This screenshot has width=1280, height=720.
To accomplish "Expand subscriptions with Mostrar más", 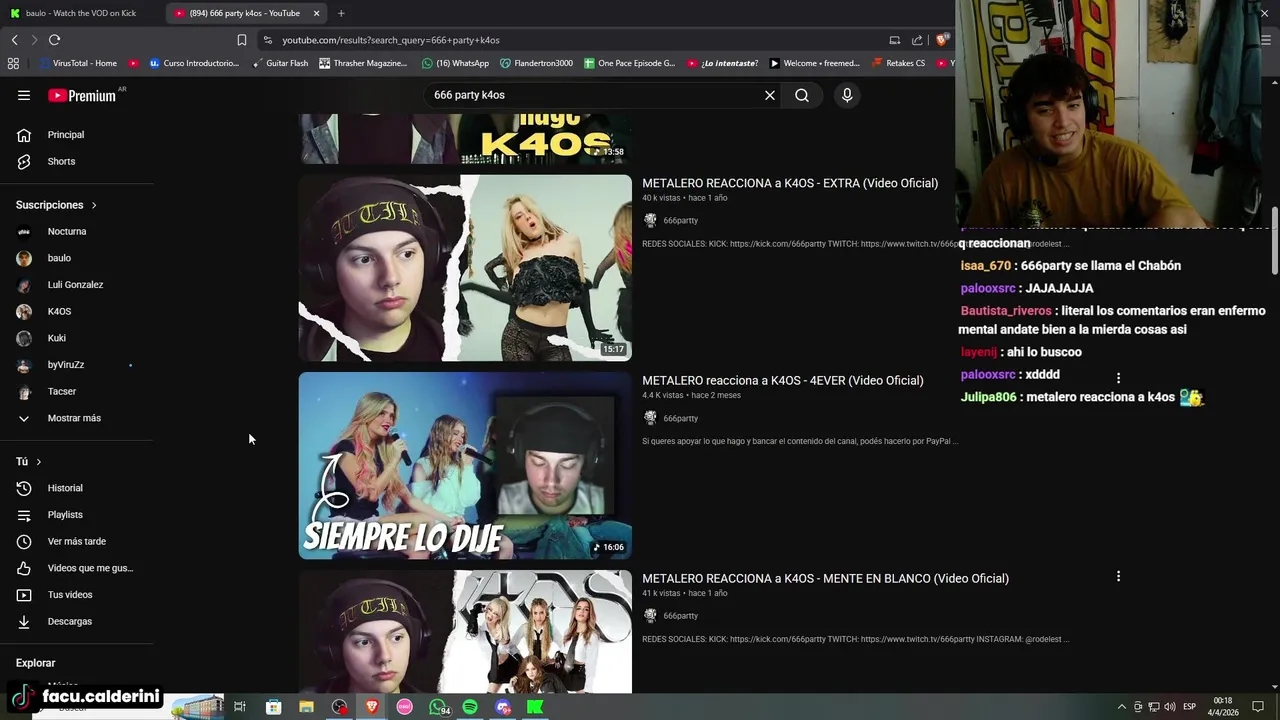I will (76, 418).
